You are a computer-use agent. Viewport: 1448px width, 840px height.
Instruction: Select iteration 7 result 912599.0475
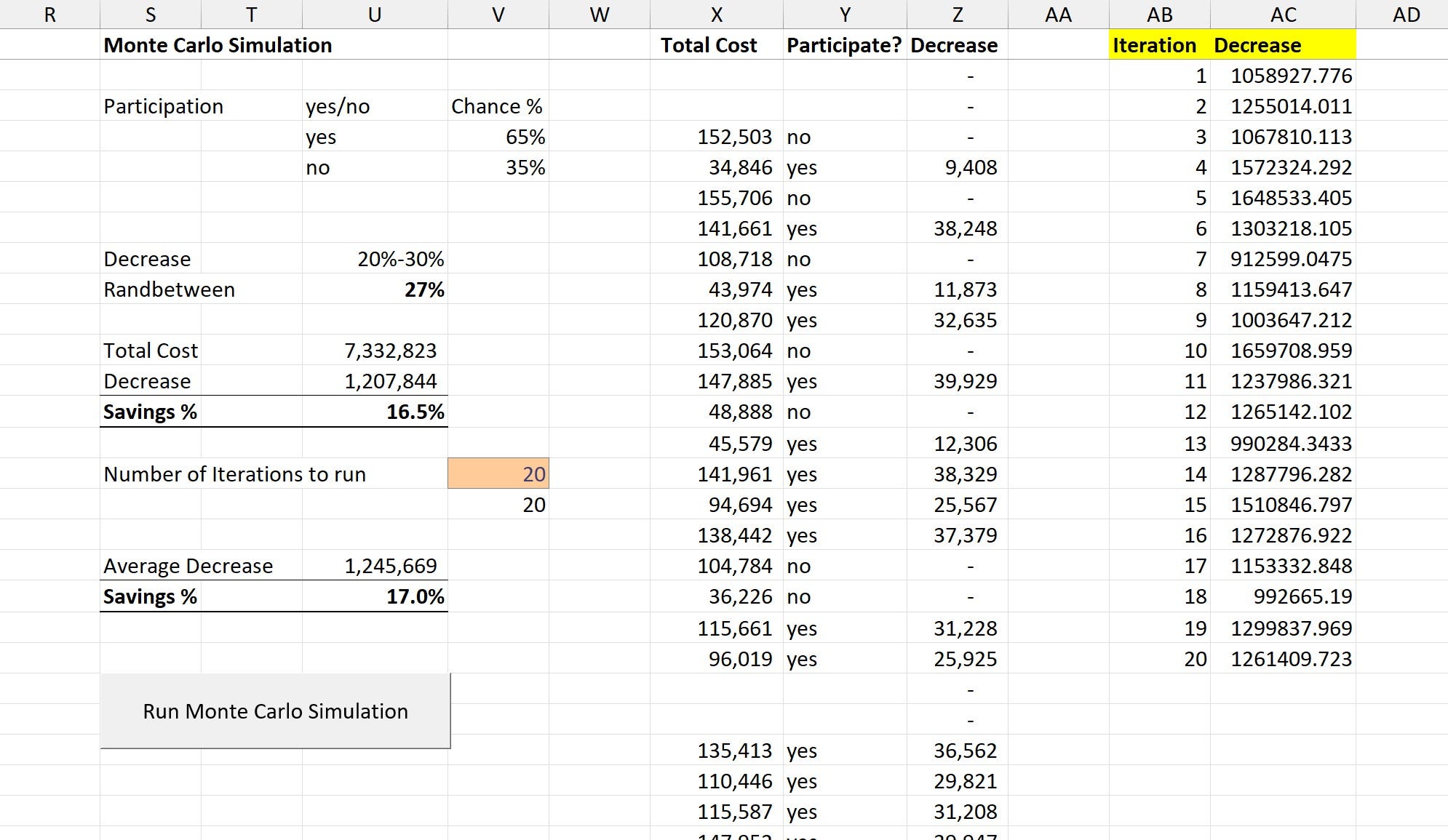tap(1284, 259)
